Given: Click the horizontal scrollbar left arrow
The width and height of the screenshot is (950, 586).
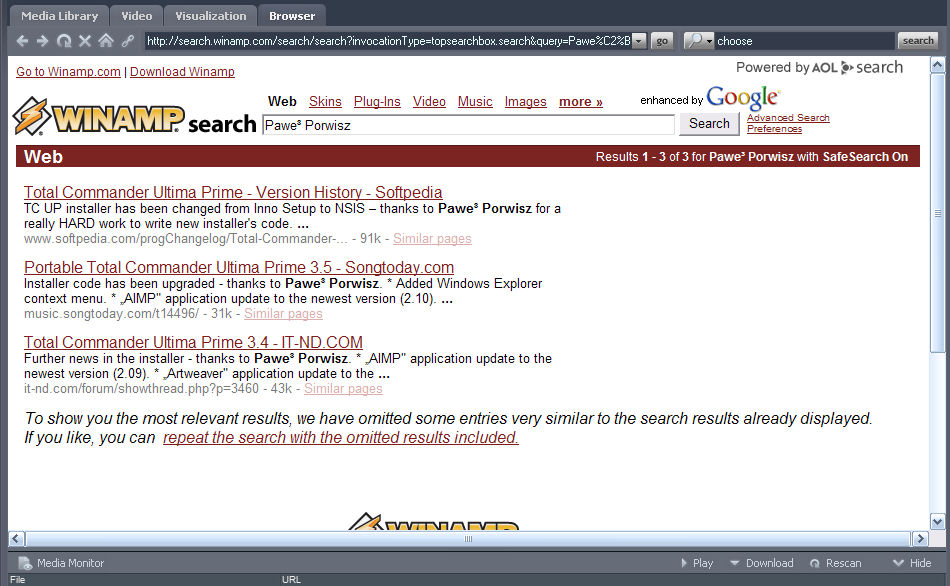Looking at the screenshot, I should click(x=16, y=539).
